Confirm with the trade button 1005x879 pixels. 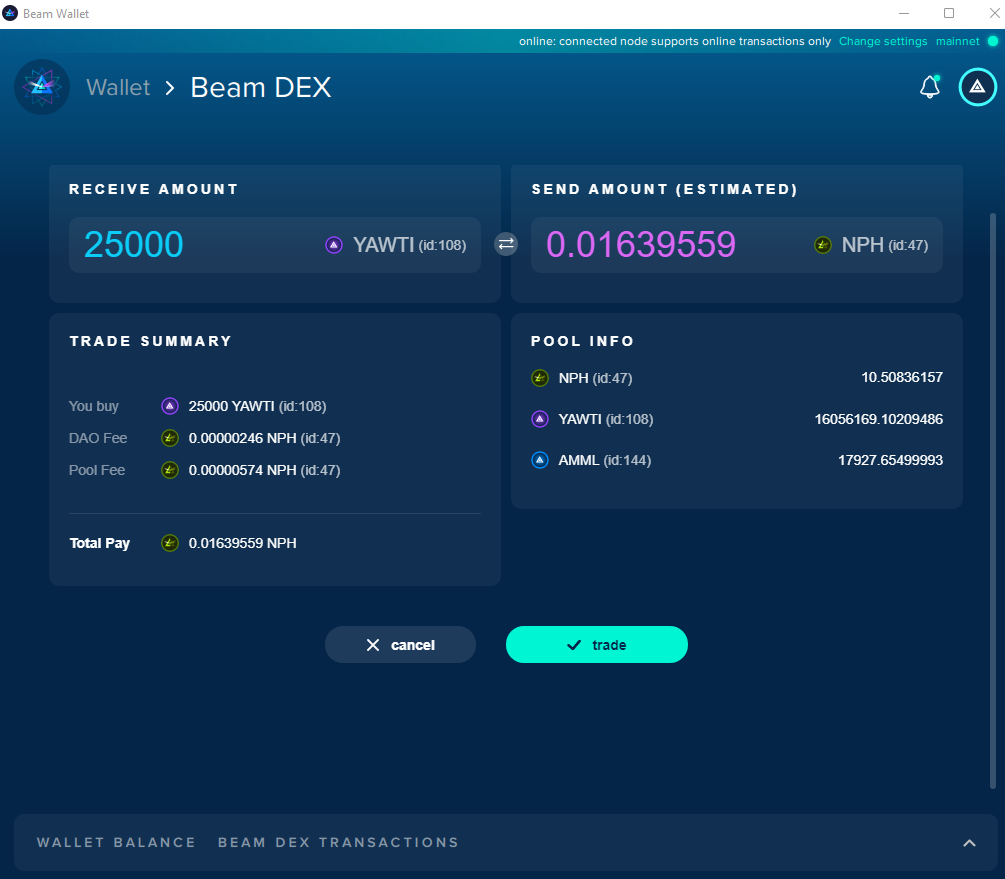pyautogui.click(x=597, y=644)
